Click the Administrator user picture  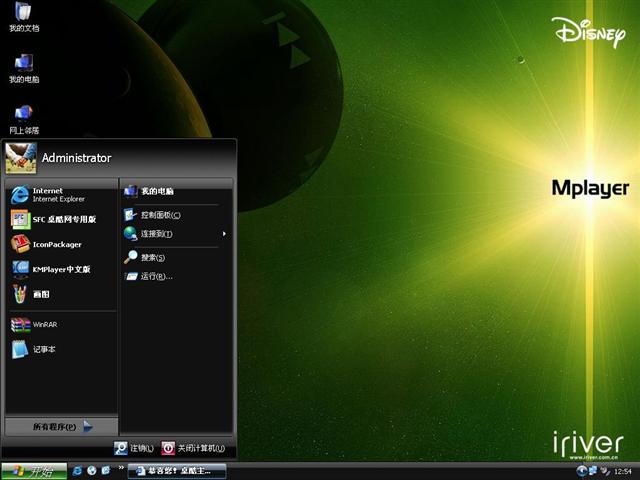[x=21, y=158]
